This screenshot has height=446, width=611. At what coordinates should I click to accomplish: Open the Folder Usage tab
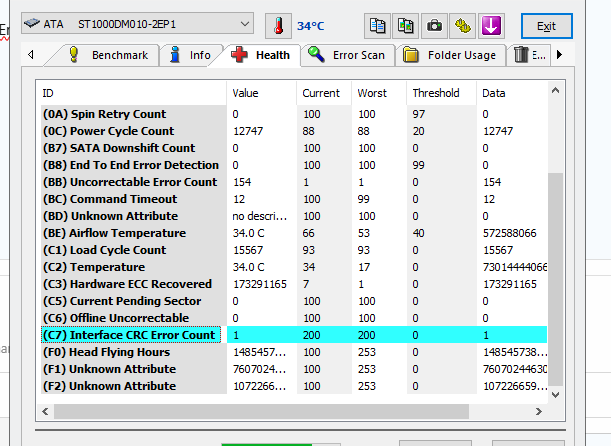point(450,55)
